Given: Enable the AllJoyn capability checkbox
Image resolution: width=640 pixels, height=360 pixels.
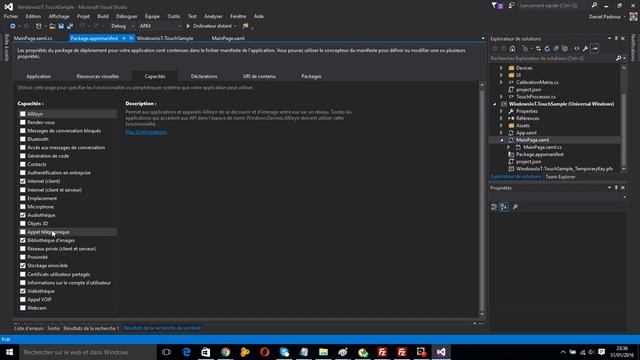Looking at the screenshot, I should point(23,114).
